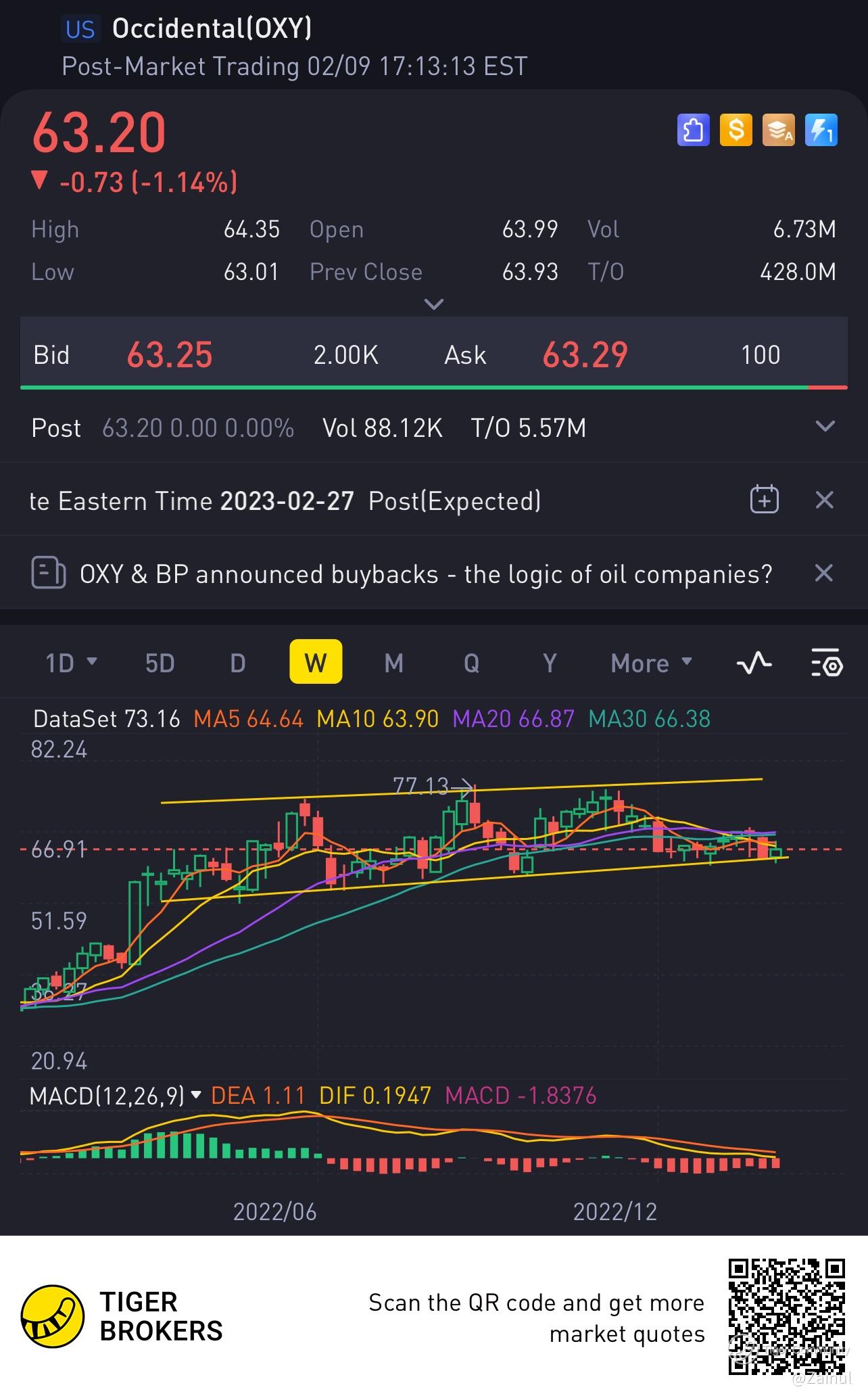Select the W weekly chart tab
Image resolution: width=868 pixels, height=1398 pixels.
click(316, 661)
